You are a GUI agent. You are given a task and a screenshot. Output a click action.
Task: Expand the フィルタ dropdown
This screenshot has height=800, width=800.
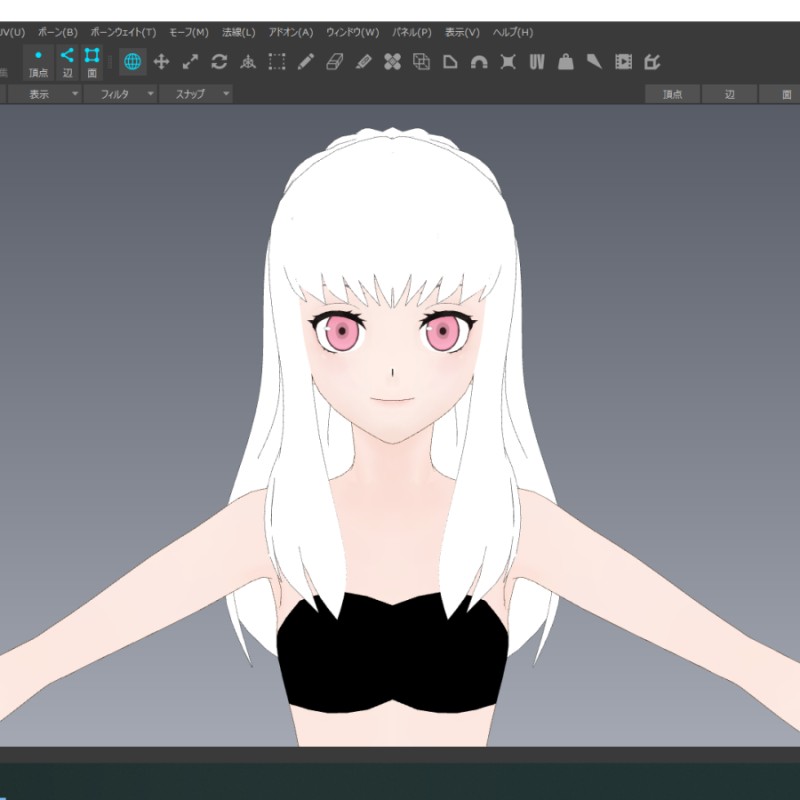coord(120,94)
